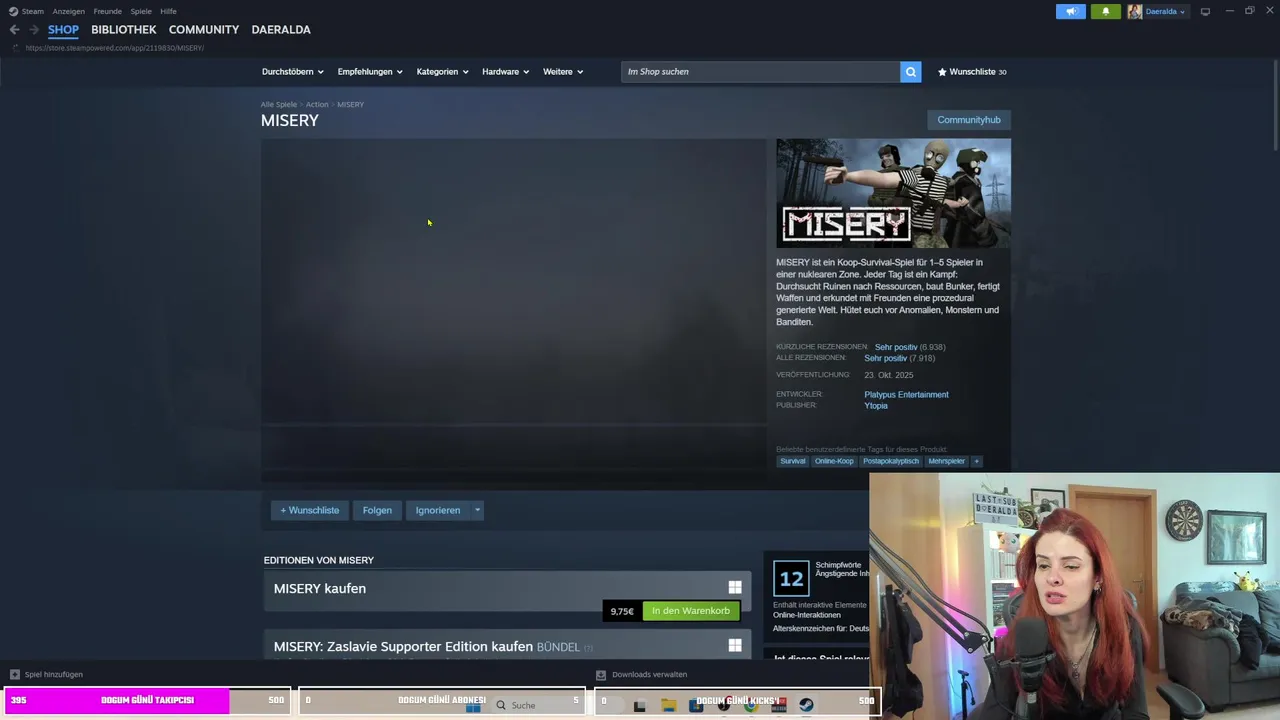Viewport: 1280px width, 720px height.
Task: Click the Steam logo menu icon
Action: 13,11
